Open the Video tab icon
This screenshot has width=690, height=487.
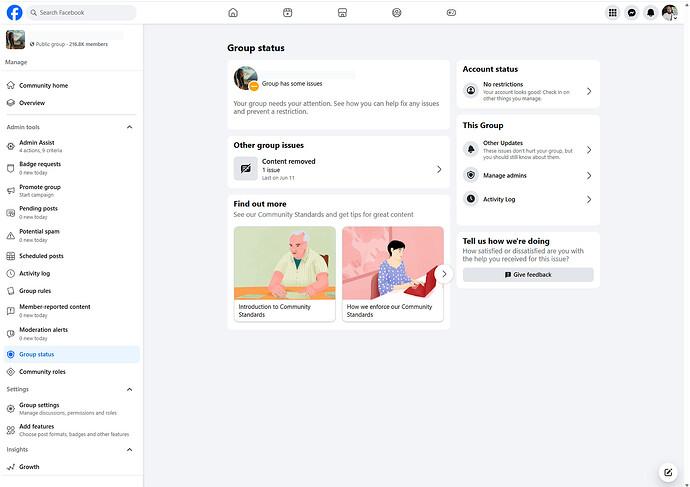coord(287,13)
